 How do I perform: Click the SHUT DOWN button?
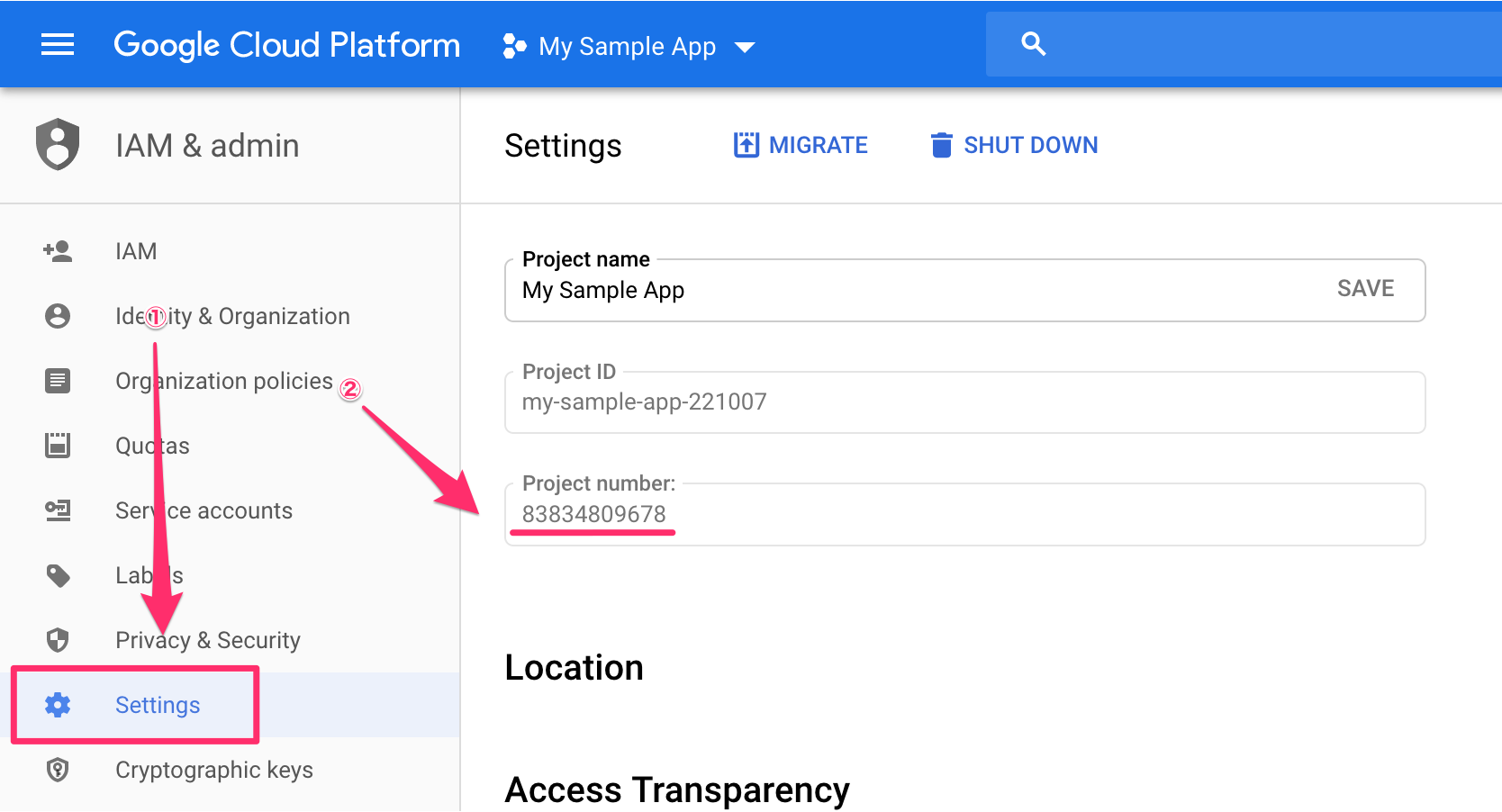[x=1014, y=145]
